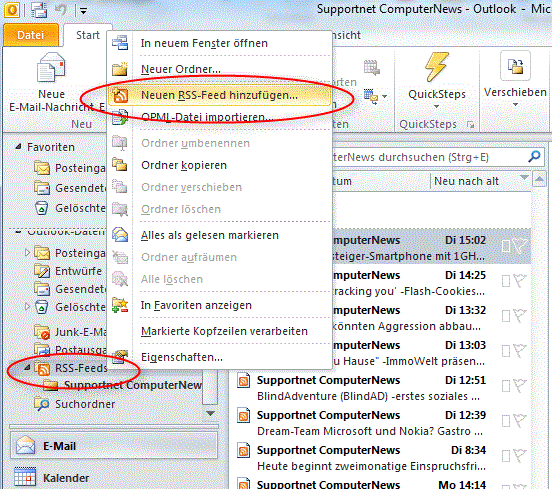Select 'Neuen RSS-Feed hinzufügen...' entry
Image resolution: width=552 pixels, height=489 pixels.
[x=220, y=95]
